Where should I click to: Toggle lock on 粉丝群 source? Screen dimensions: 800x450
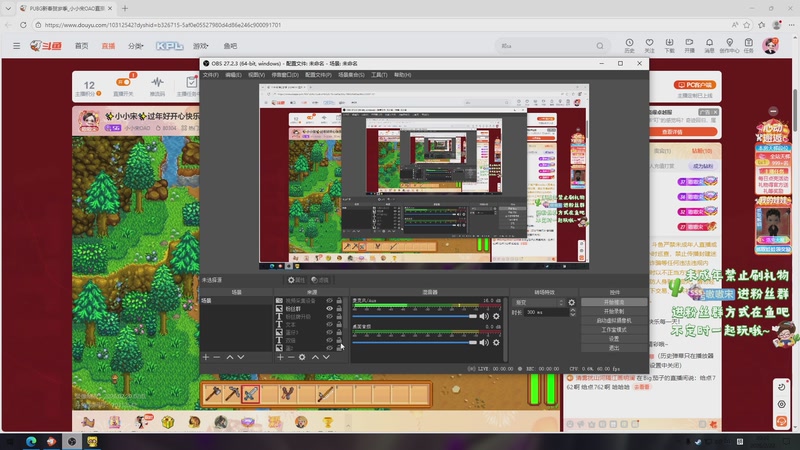coord(339,309)
